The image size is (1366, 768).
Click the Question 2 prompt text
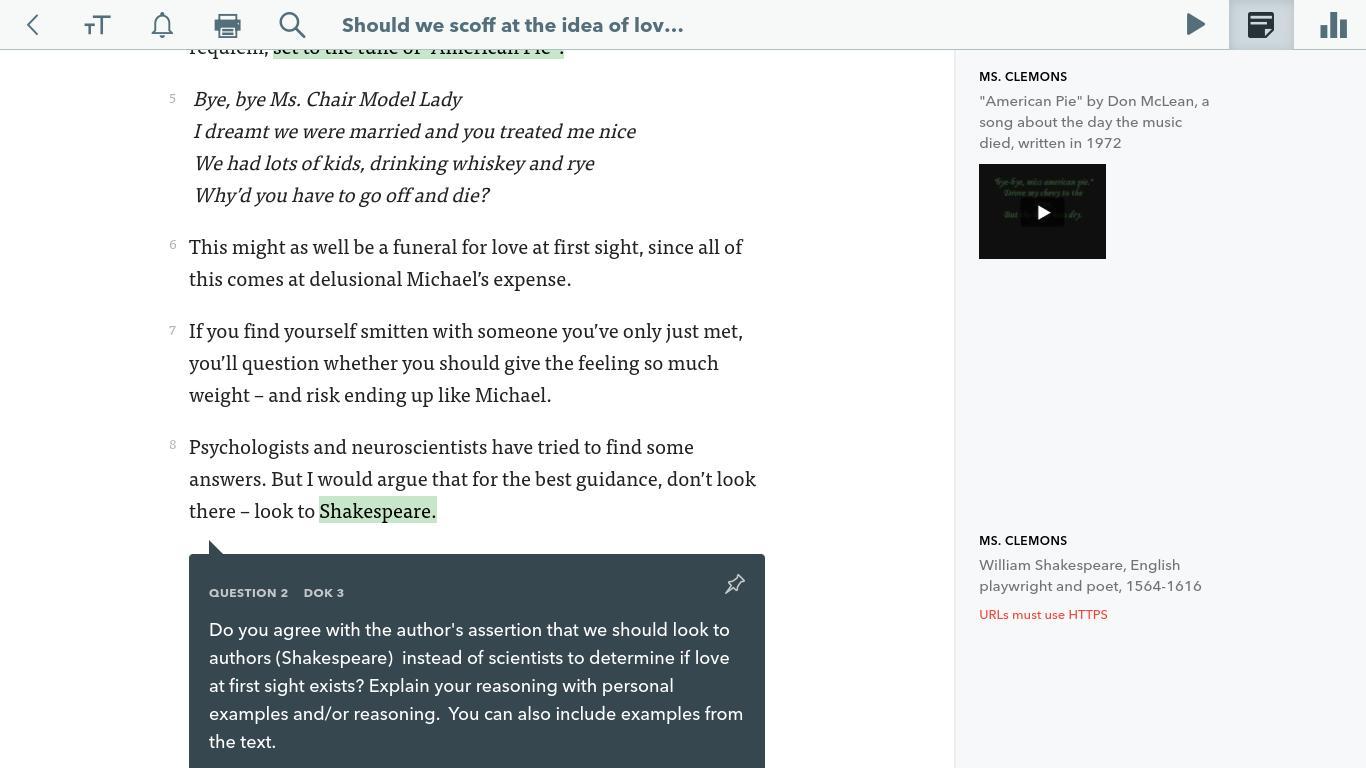(476, 686)
